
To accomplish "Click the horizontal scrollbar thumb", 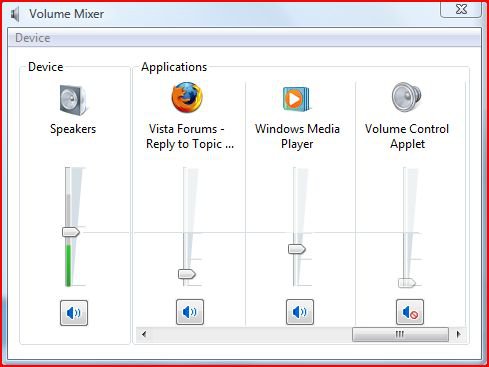I will pyautogui.click(x=400, y=334).
